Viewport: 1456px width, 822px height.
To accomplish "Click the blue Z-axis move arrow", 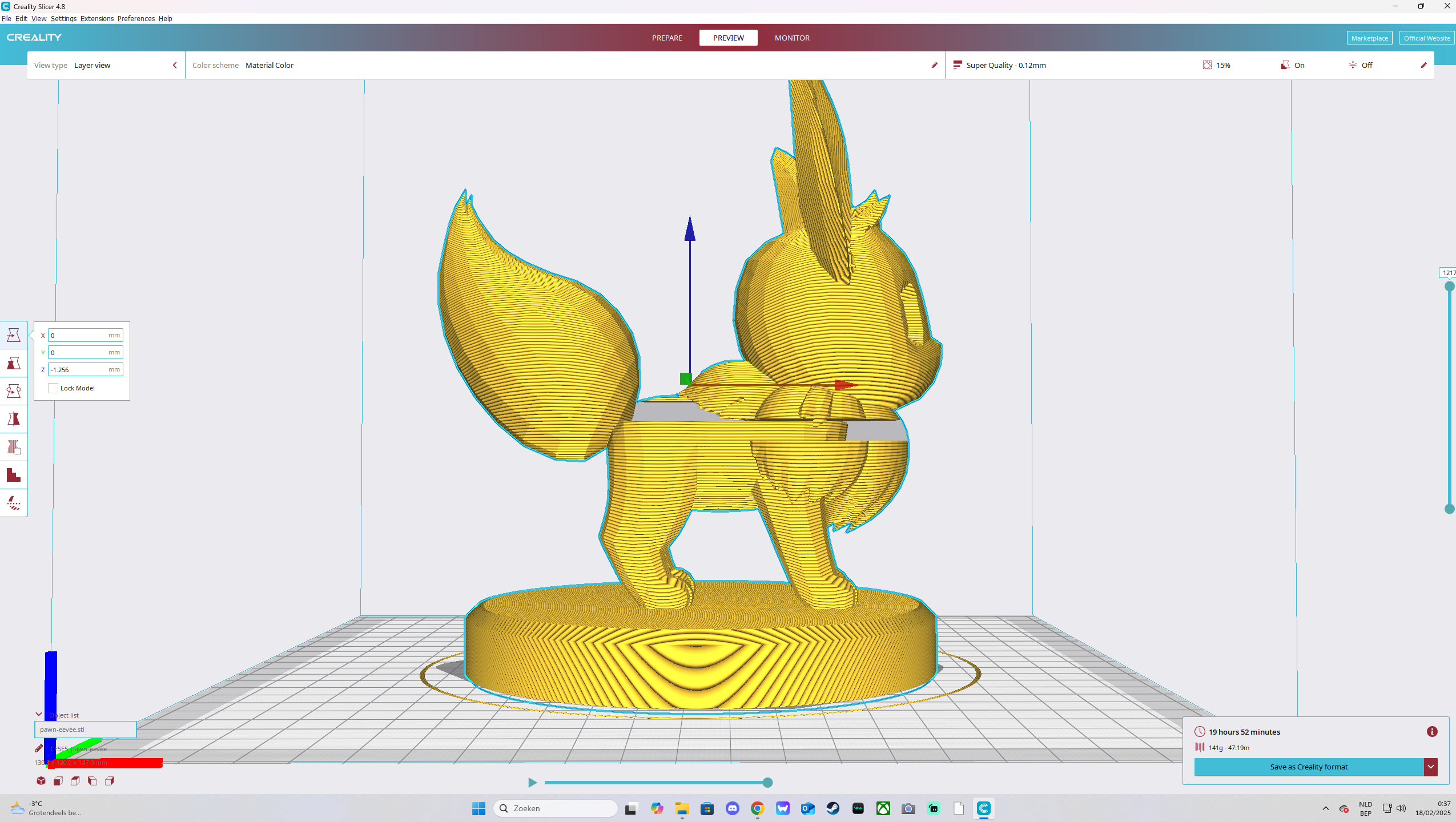I will pyautogui.click(x=690, y=228).
